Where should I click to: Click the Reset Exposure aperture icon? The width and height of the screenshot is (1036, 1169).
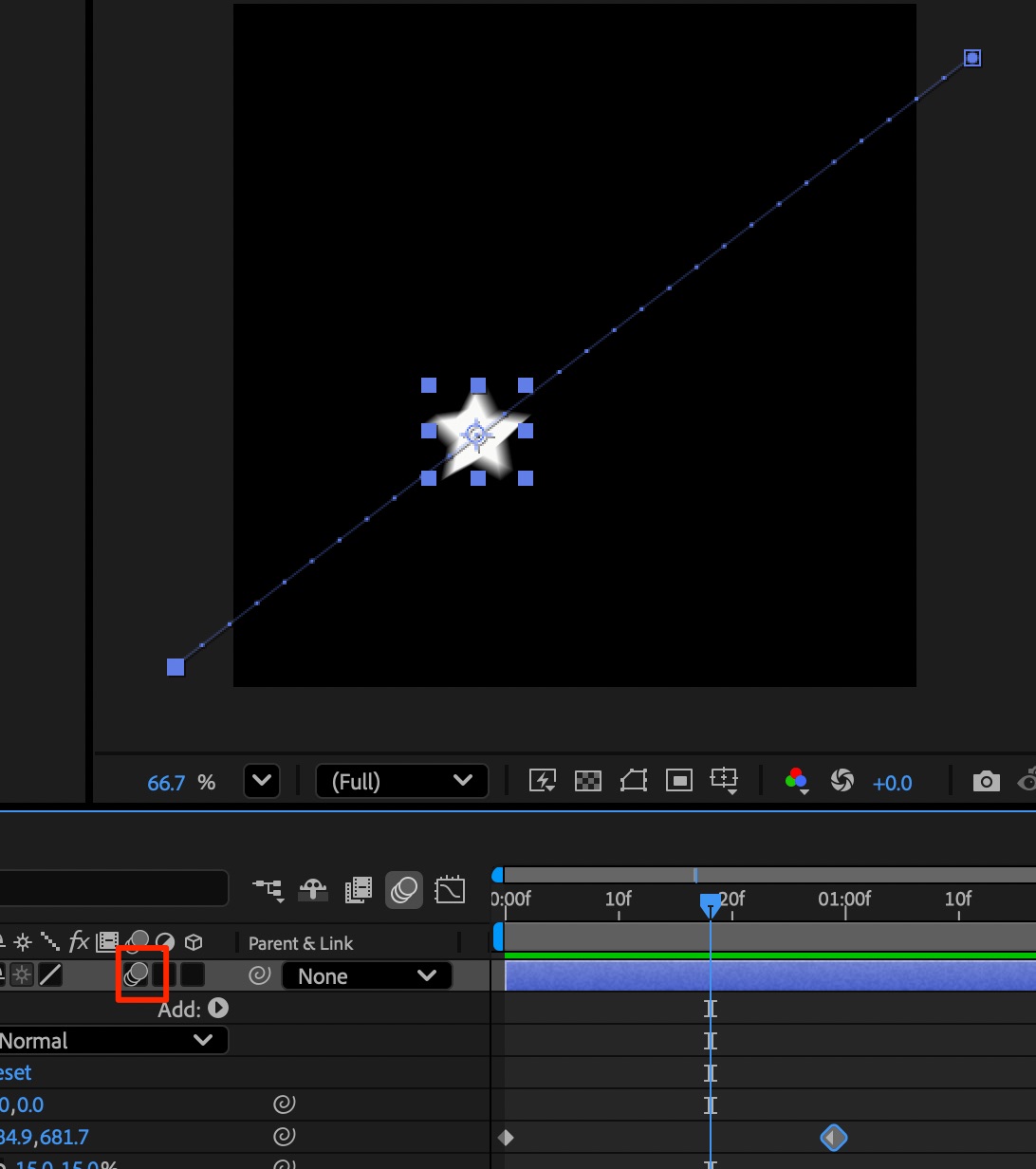pos(842,781)
